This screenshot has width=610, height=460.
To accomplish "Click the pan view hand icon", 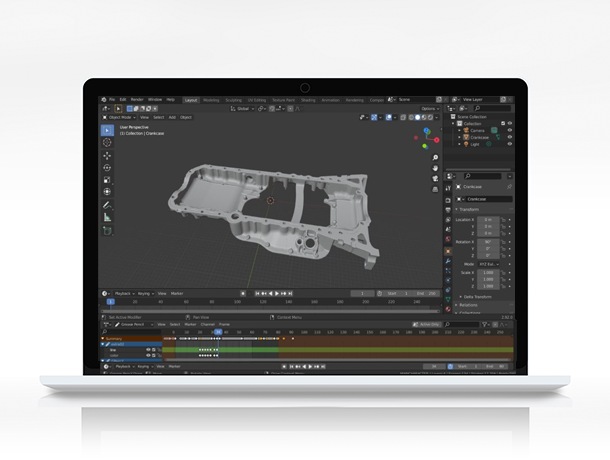I will tap(435, 168).
